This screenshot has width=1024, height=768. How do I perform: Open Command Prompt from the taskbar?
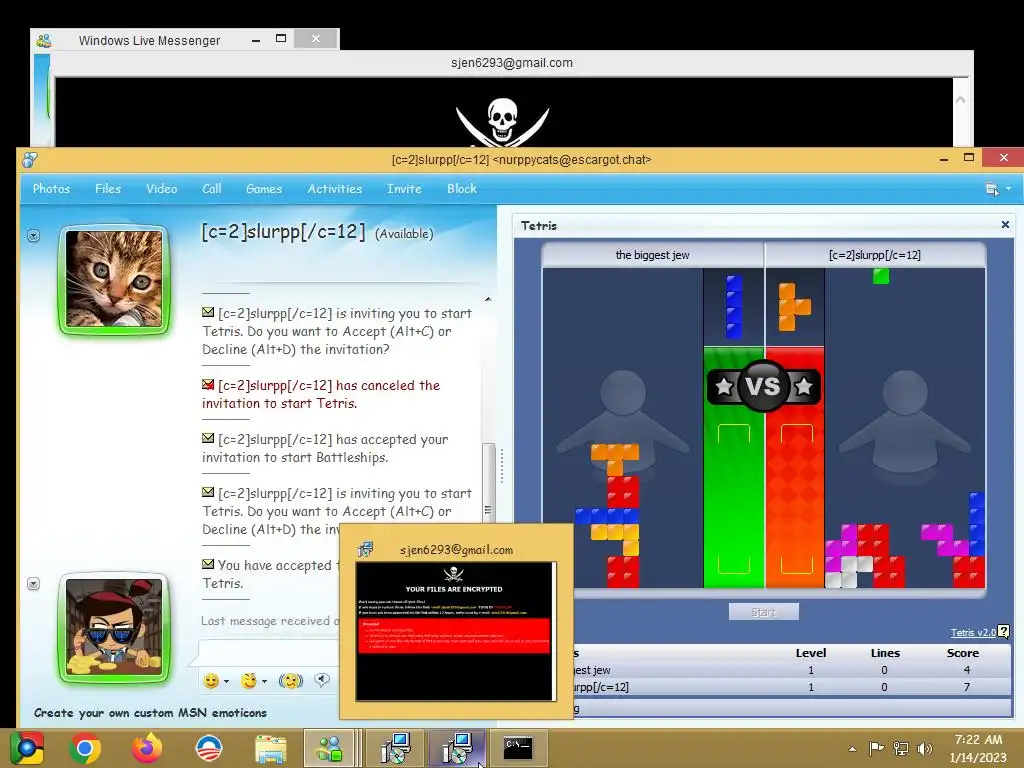coord(518,748)
